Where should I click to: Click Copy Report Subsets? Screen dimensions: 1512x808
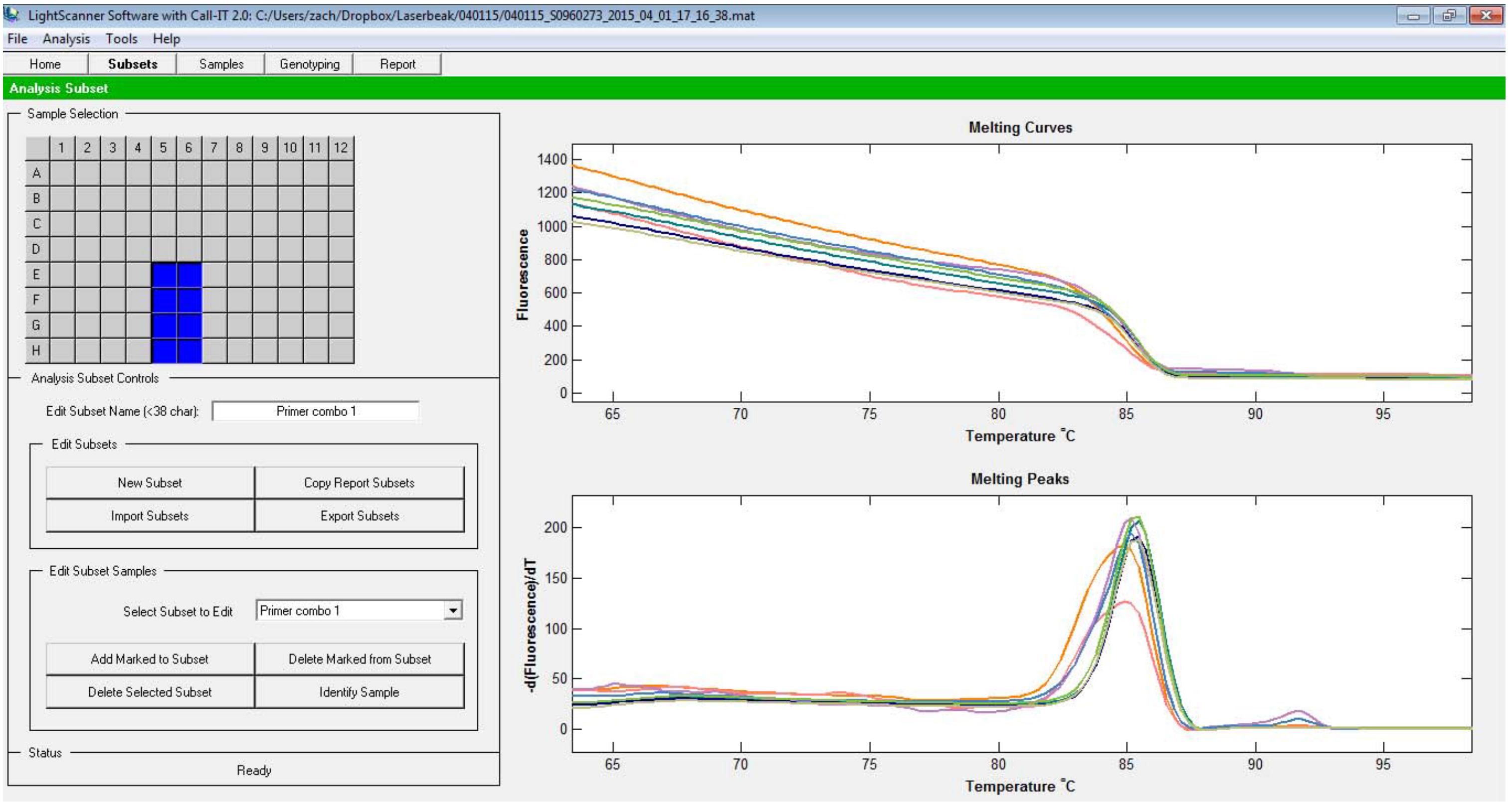[359, 483]
